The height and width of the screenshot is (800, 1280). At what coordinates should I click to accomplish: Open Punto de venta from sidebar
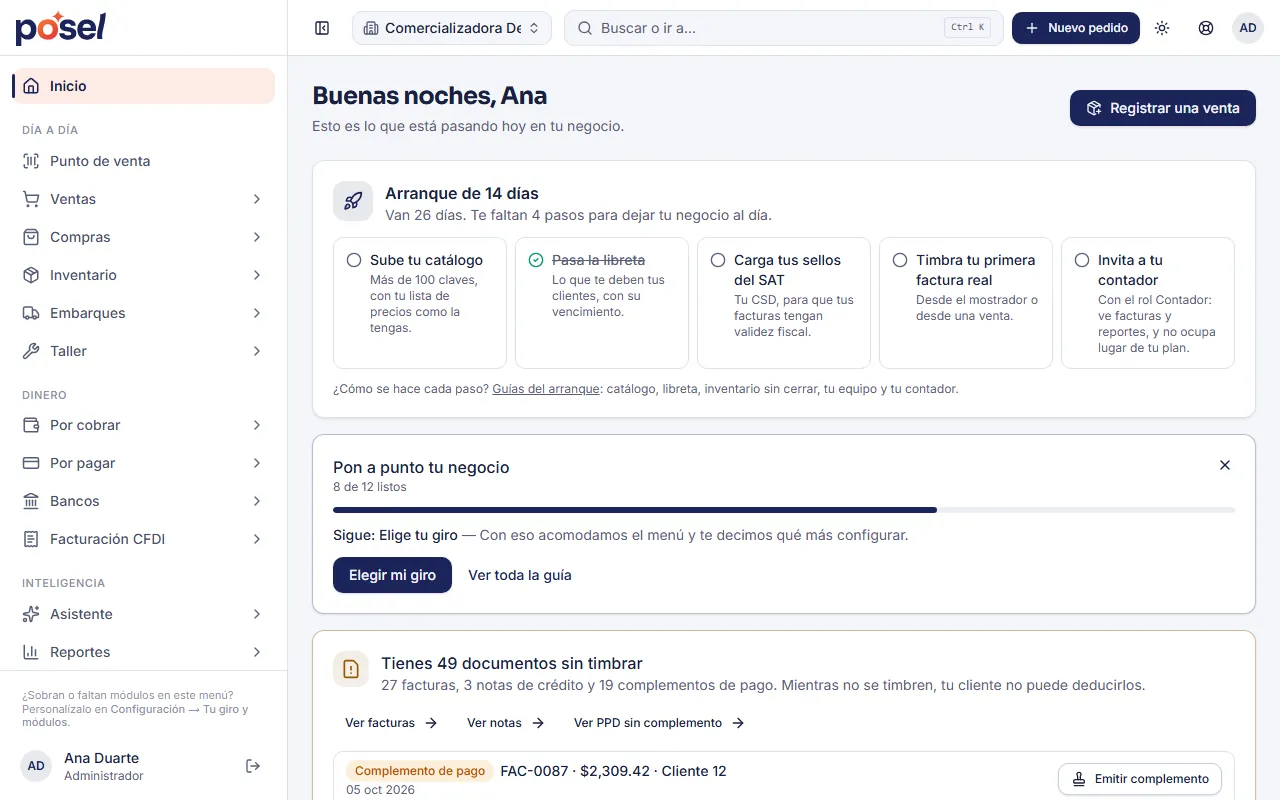(143, 161)
